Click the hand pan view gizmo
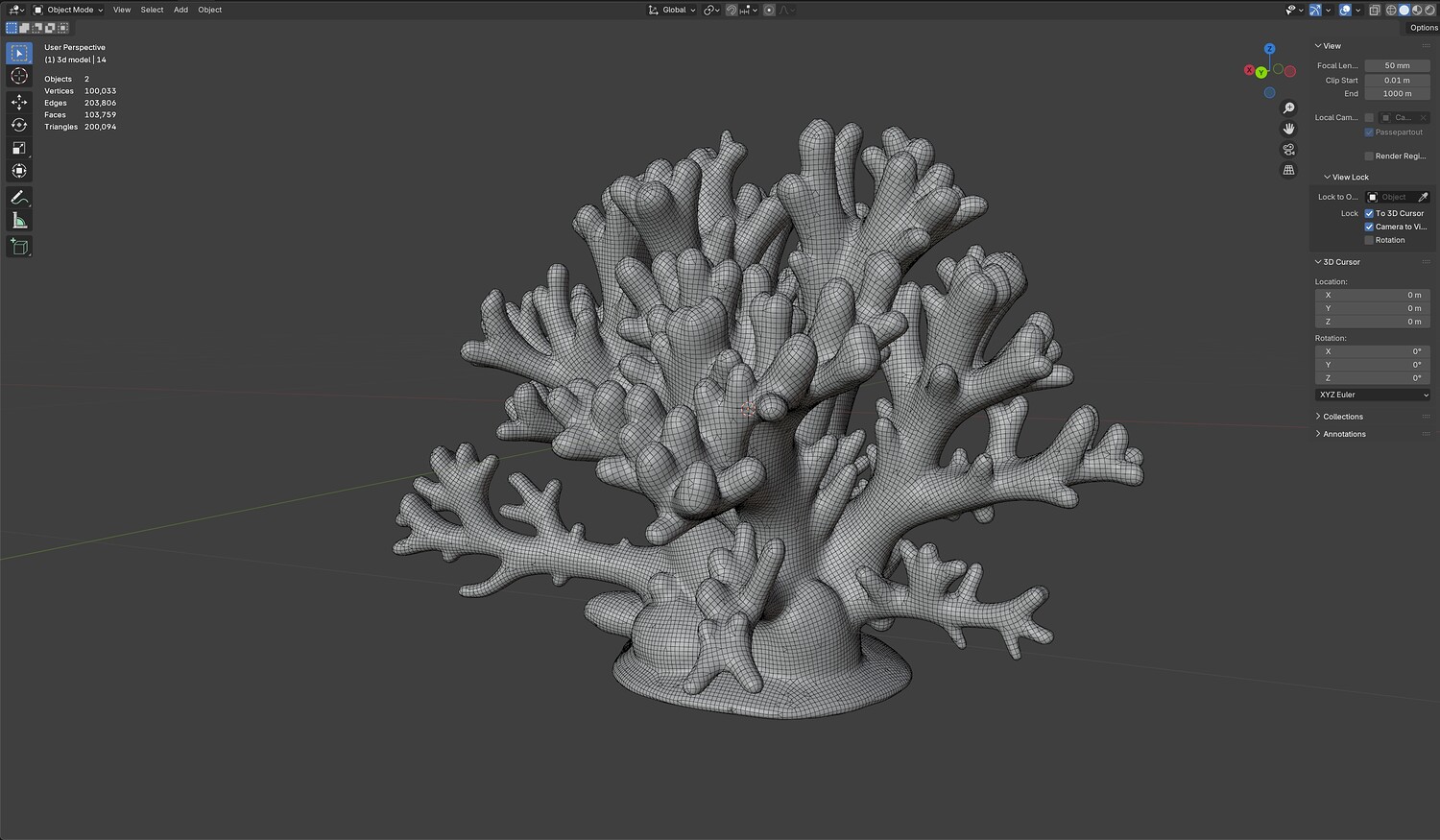The width and height of the screenshot is (1440, 840). point(1289,129)
